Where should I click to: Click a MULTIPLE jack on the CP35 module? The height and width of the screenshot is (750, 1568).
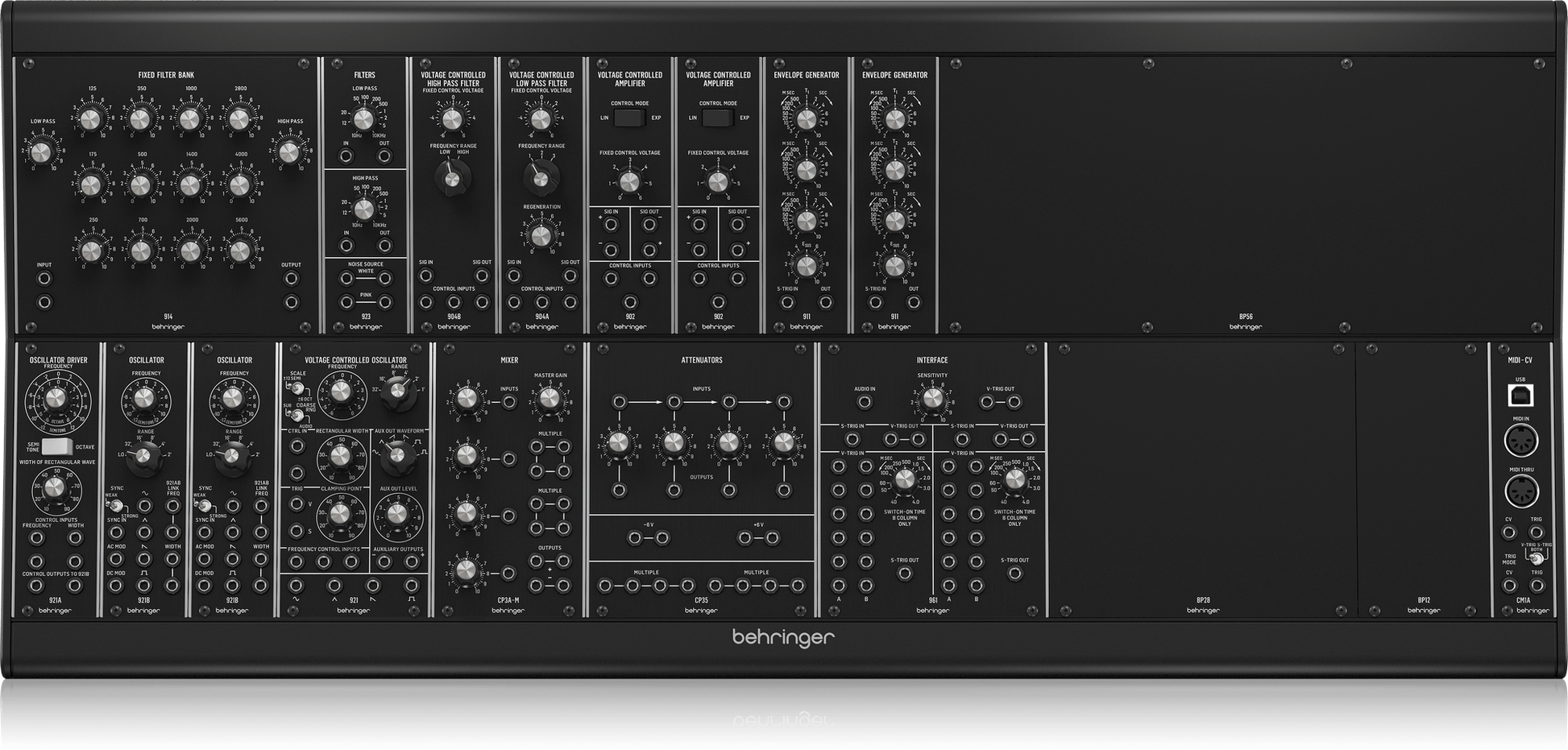604,586
